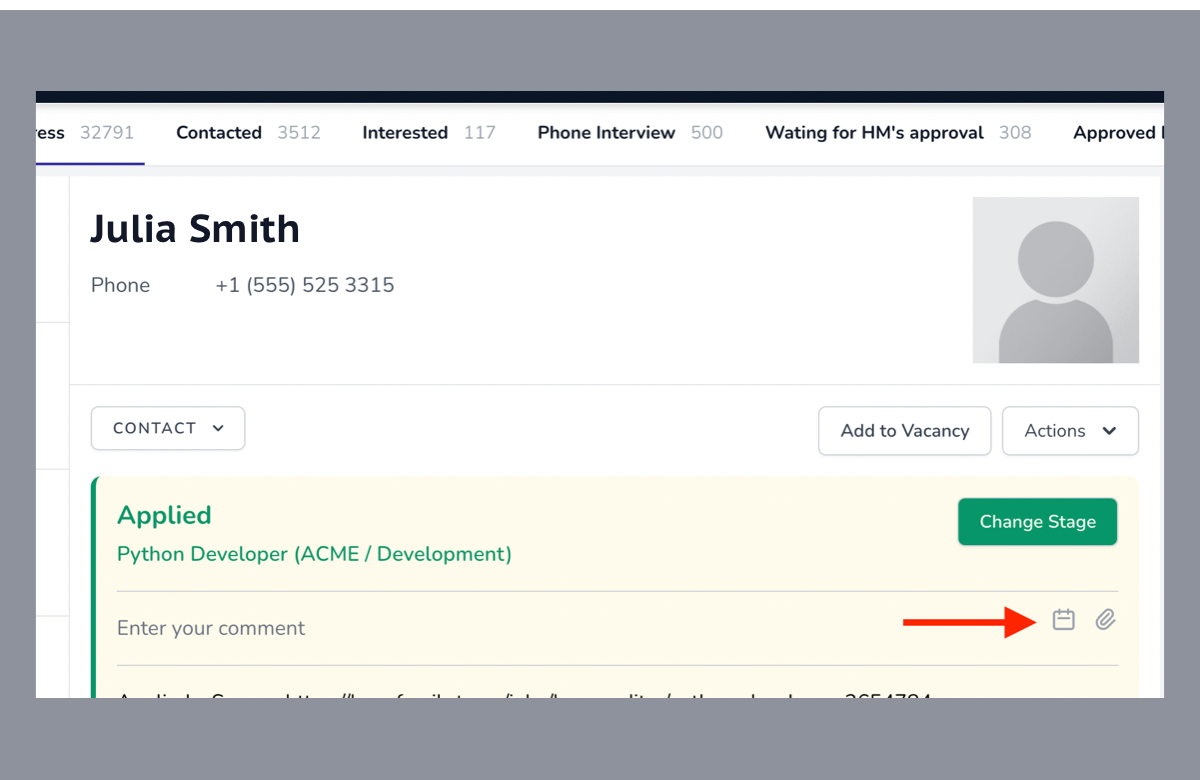Screen dimensions: 1200x780
Task: Click the Add to Vacancy button
Action: coord(904,431)
